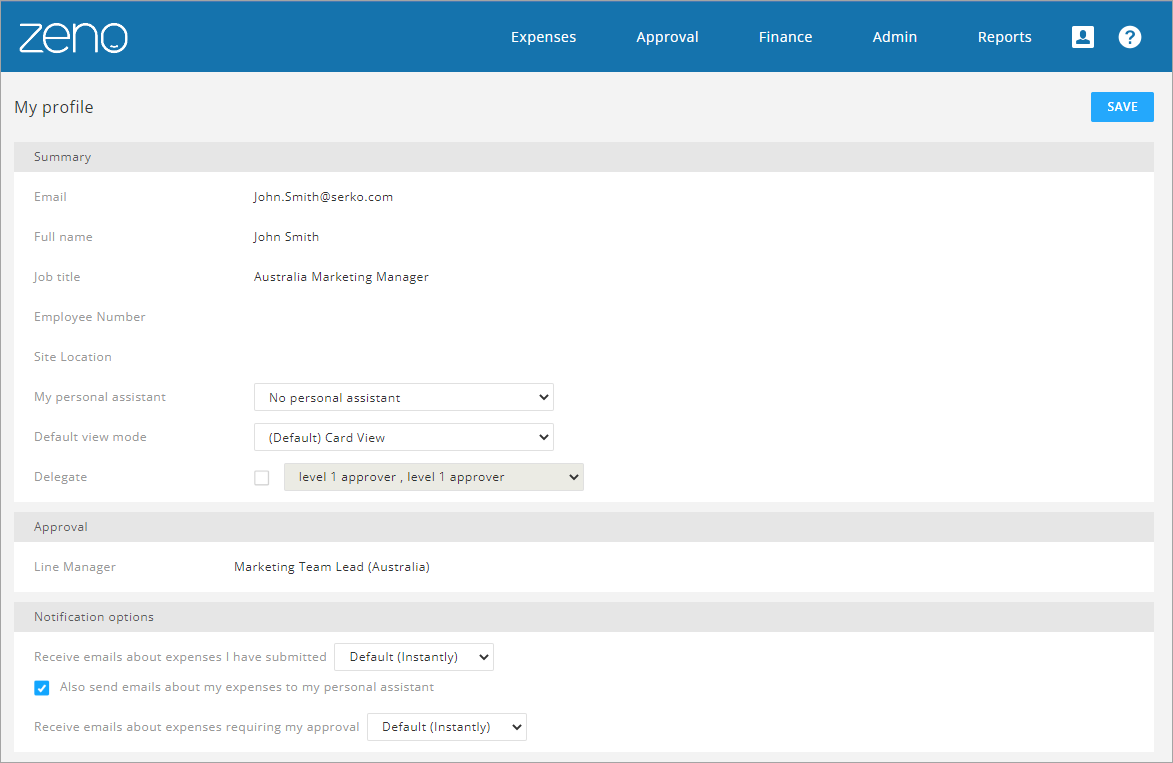Uncheck Also send emails to personal assistant

(42, 687)
